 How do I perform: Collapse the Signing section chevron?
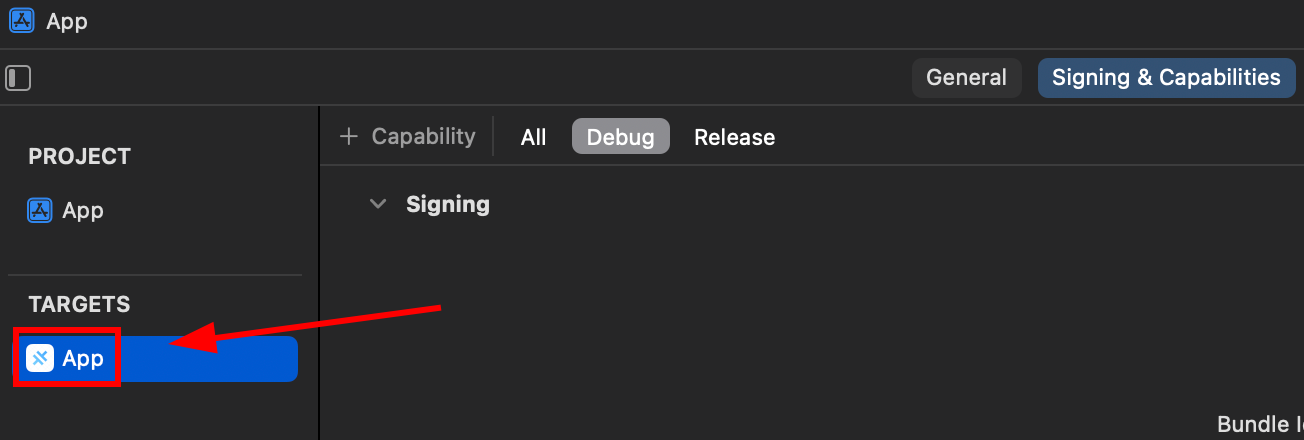tap(378, 204)
